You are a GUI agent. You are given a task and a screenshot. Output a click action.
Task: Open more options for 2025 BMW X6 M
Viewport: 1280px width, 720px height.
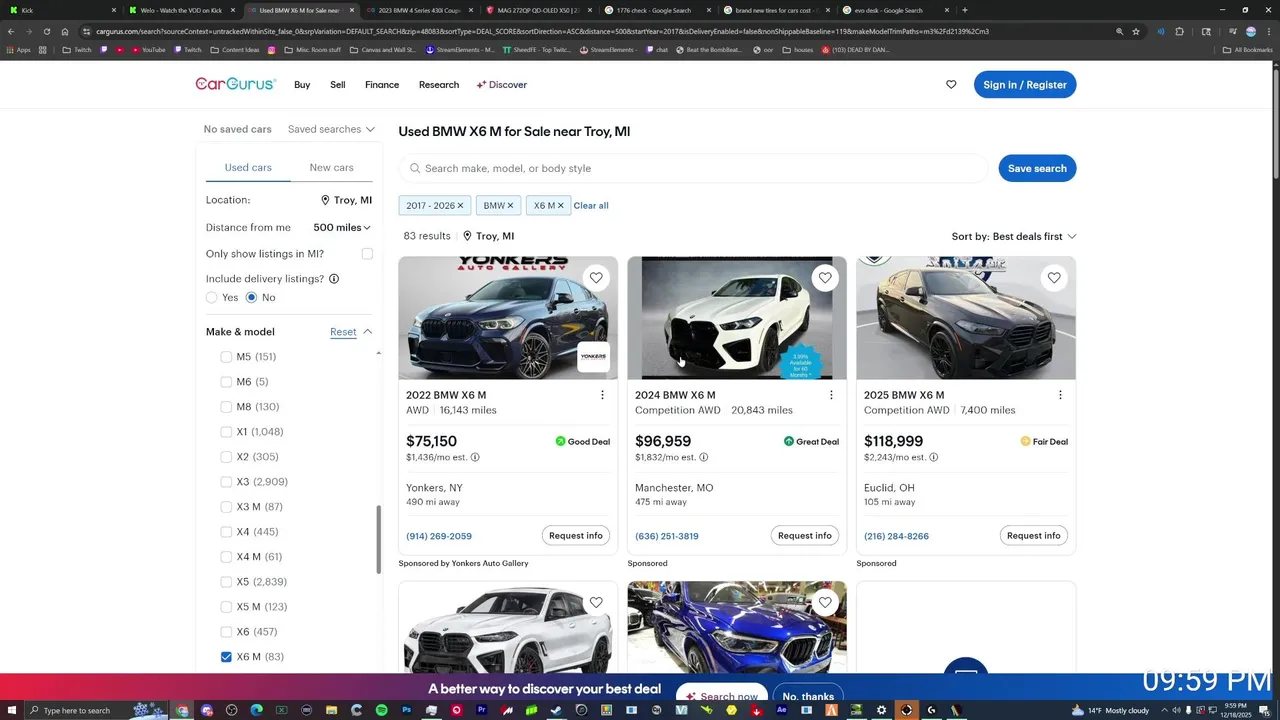[1060, 395]
